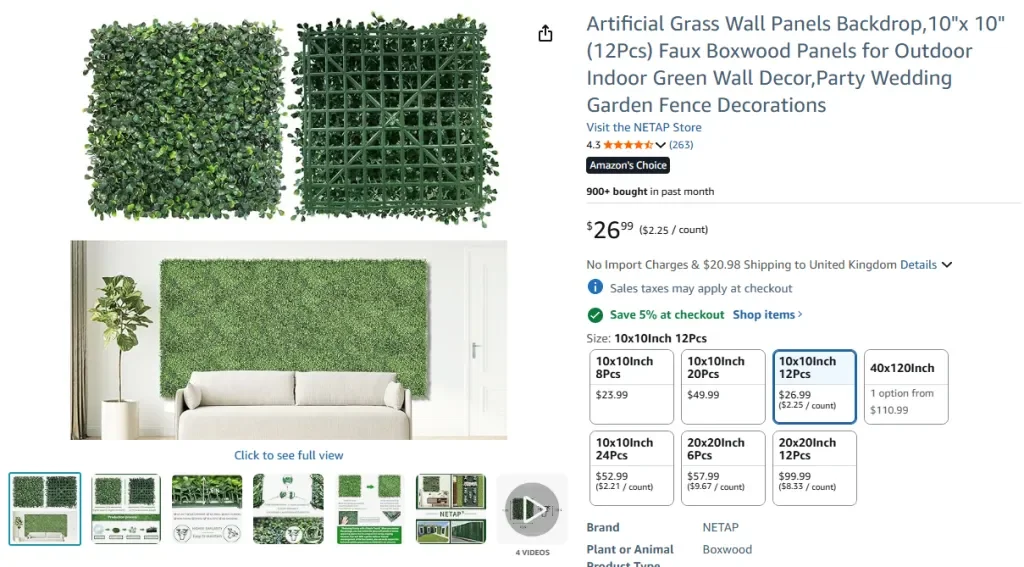The image size is (1024, 567).
Task: Select the first product thumbnail image
Action: point(45,509)
